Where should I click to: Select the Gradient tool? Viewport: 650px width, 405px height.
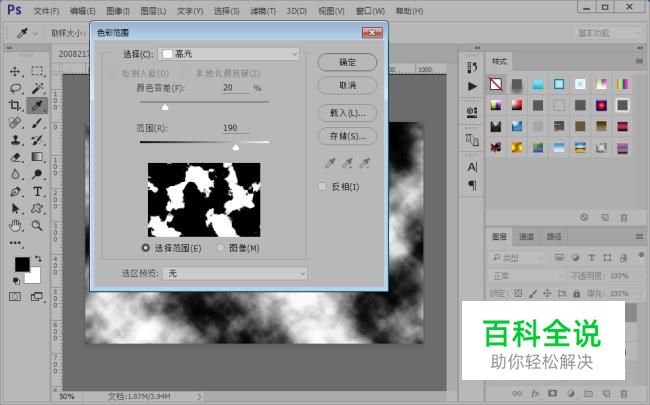pyautogui.click(x=37, y=157)
